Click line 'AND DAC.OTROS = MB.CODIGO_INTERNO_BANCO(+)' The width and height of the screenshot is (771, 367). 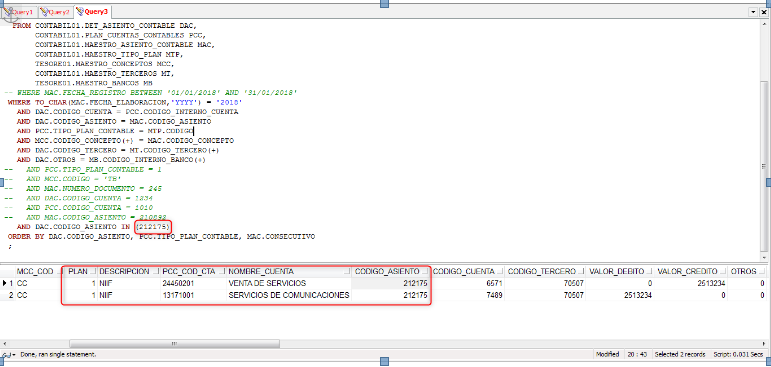(111, 160)
